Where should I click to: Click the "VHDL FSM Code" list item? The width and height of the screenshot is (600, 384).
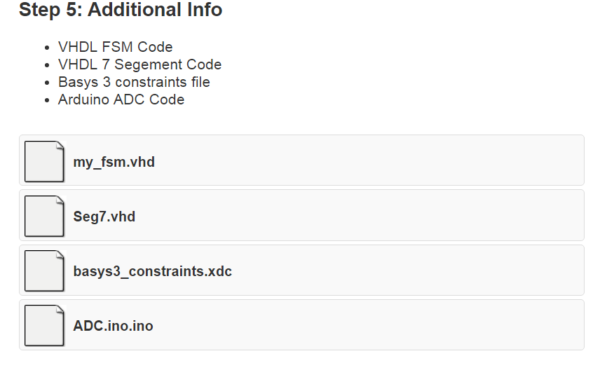click(115, 47)
